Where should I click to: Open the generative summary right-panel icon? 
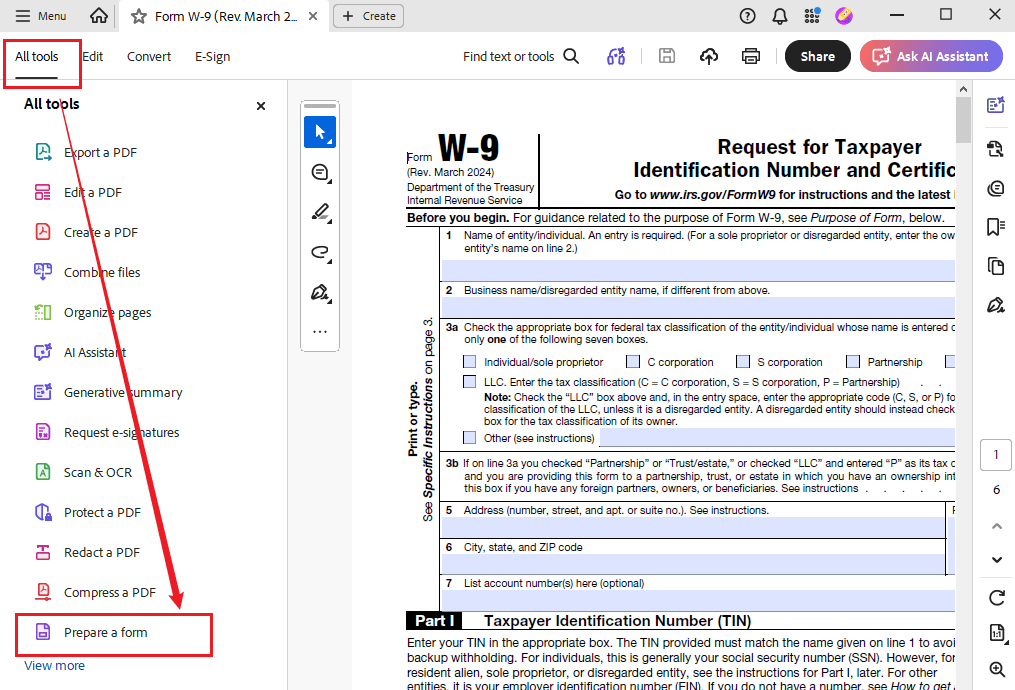tap(996, 105)
